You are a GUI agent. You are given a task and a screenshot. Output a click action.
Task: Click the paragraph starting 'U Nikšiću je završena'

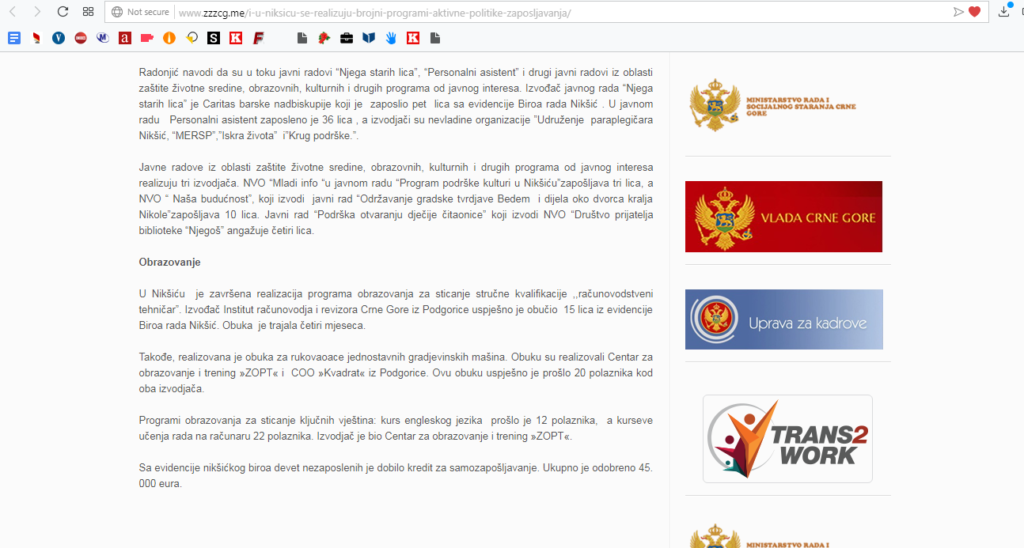[396, 310]
